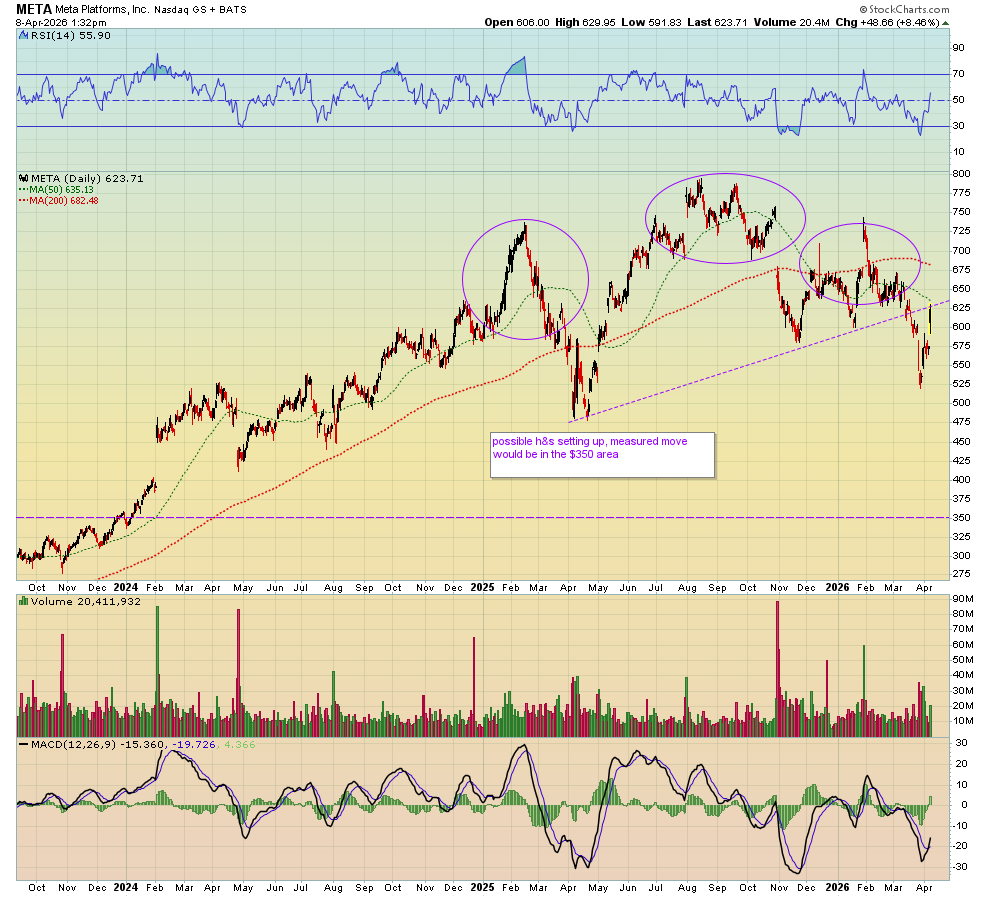This screenshot has width=990, height=897.
Task: Click the '350' price axis label
Action: pyautogui.click(x=961, y=518)
